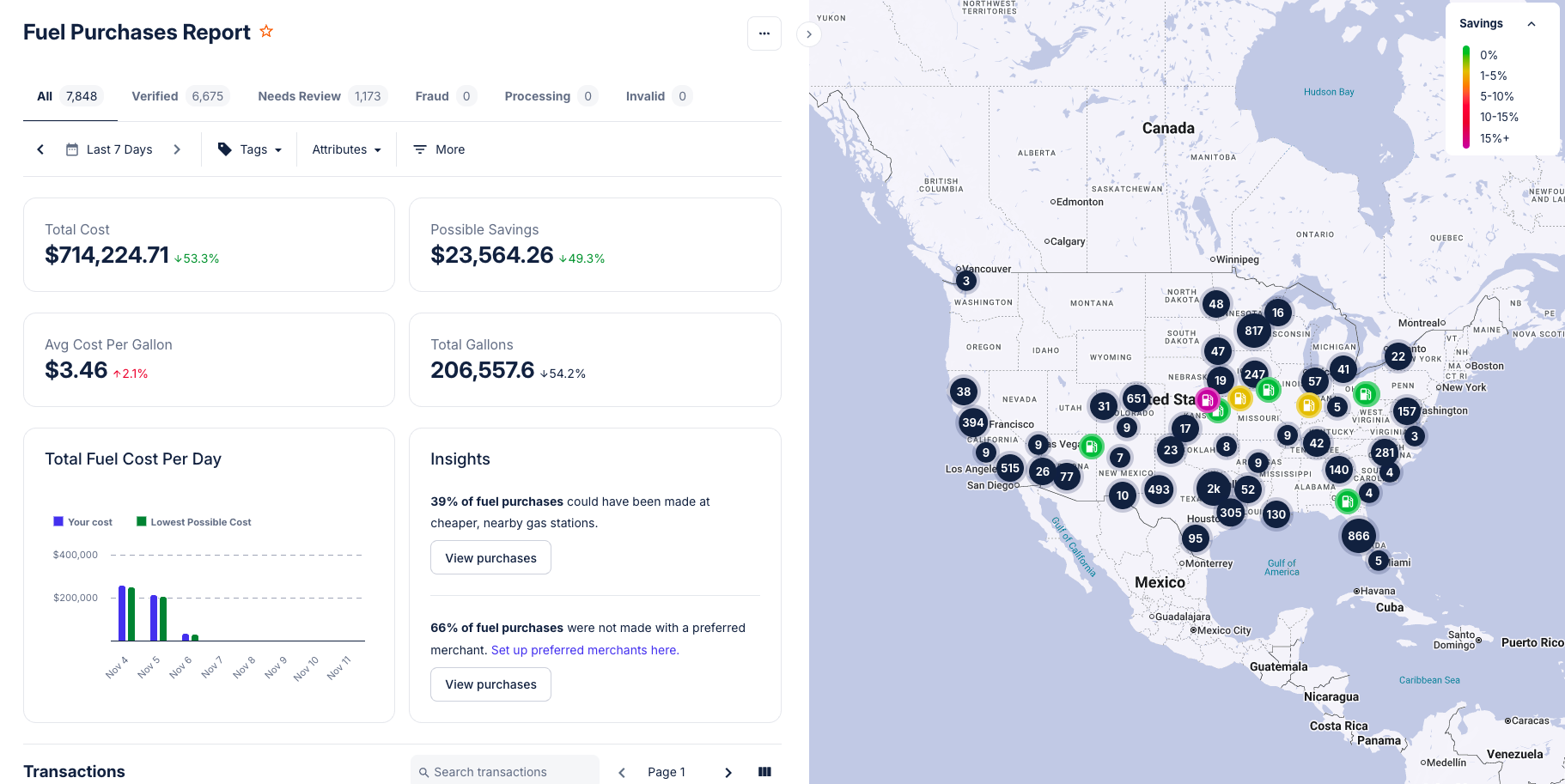The image size is (1565, 784).
Task: Click Set up preferred merchants here link
Action: click(585, 650)
